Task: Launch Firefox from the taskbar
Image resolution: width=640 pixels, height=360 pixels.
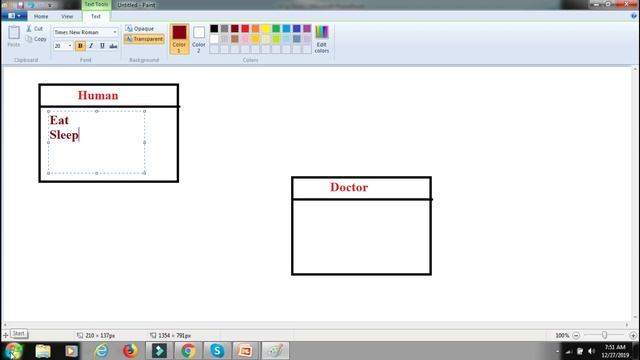Action: 130,351
